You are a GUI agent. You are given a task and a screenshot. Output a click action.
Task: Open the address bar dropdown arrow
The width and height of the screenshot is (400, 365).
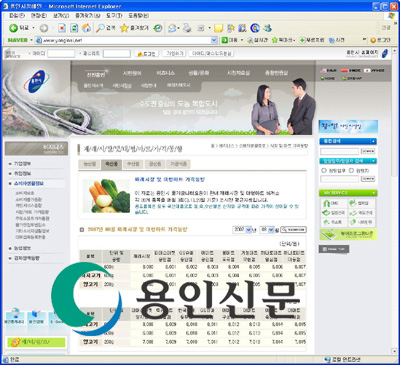pos(214,40)
